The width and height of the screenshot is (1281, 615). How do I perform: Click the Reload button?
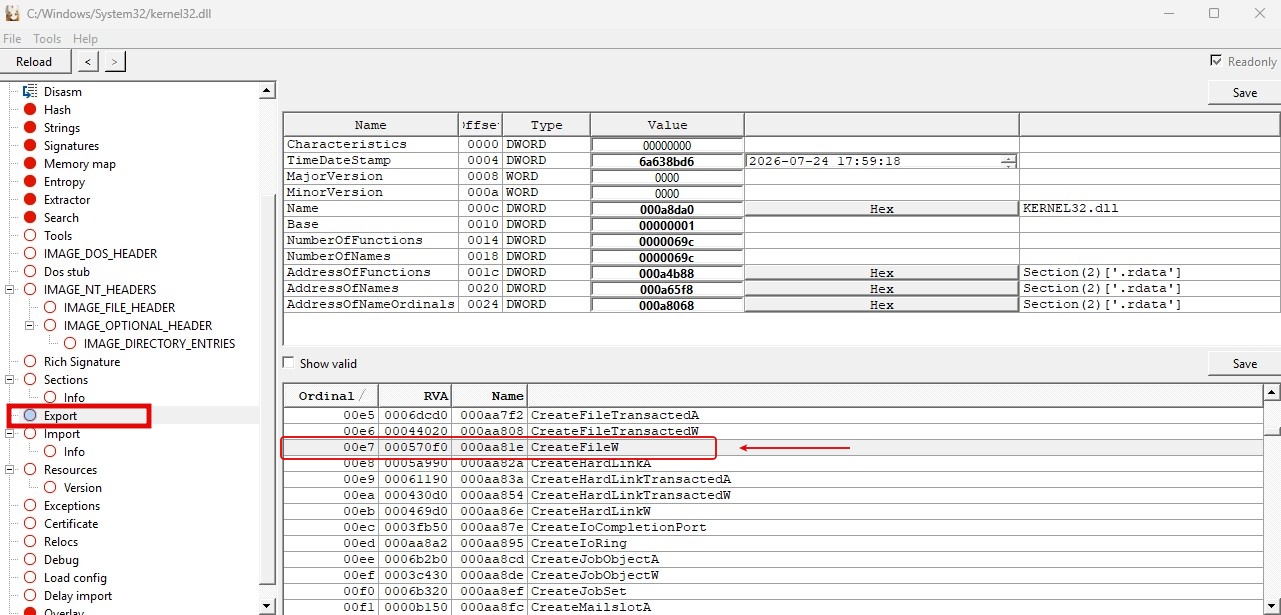[34, 62]
